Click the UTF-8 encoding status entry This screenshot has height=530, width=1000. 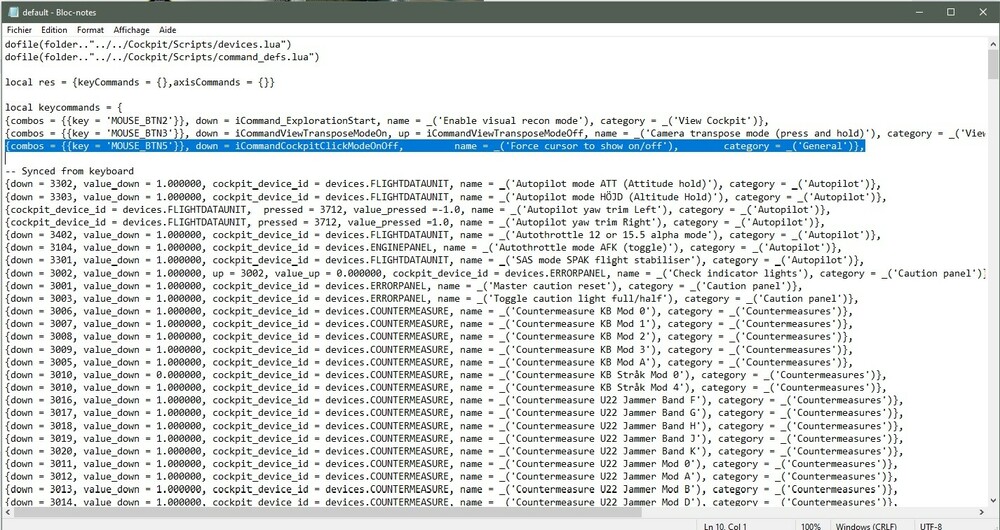click(930, 526)
